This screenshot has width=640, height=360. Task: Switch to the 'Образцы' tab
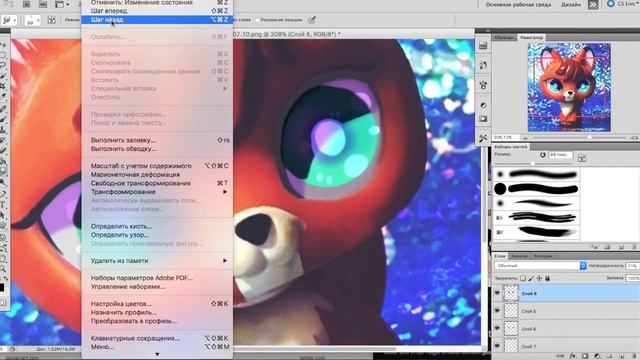pos(504,38)
